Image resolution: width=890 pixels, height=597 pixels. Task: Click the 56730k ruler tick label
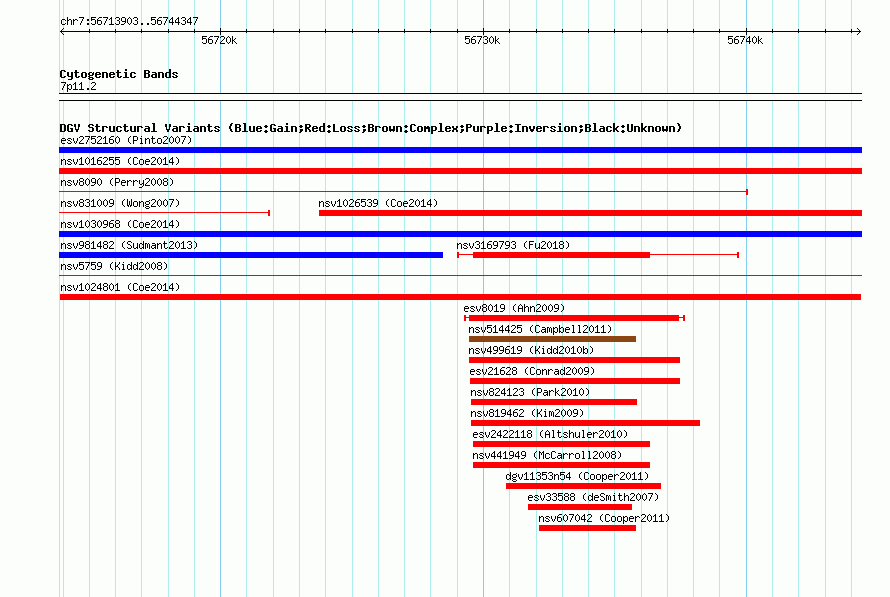click(x=482, y=40)
